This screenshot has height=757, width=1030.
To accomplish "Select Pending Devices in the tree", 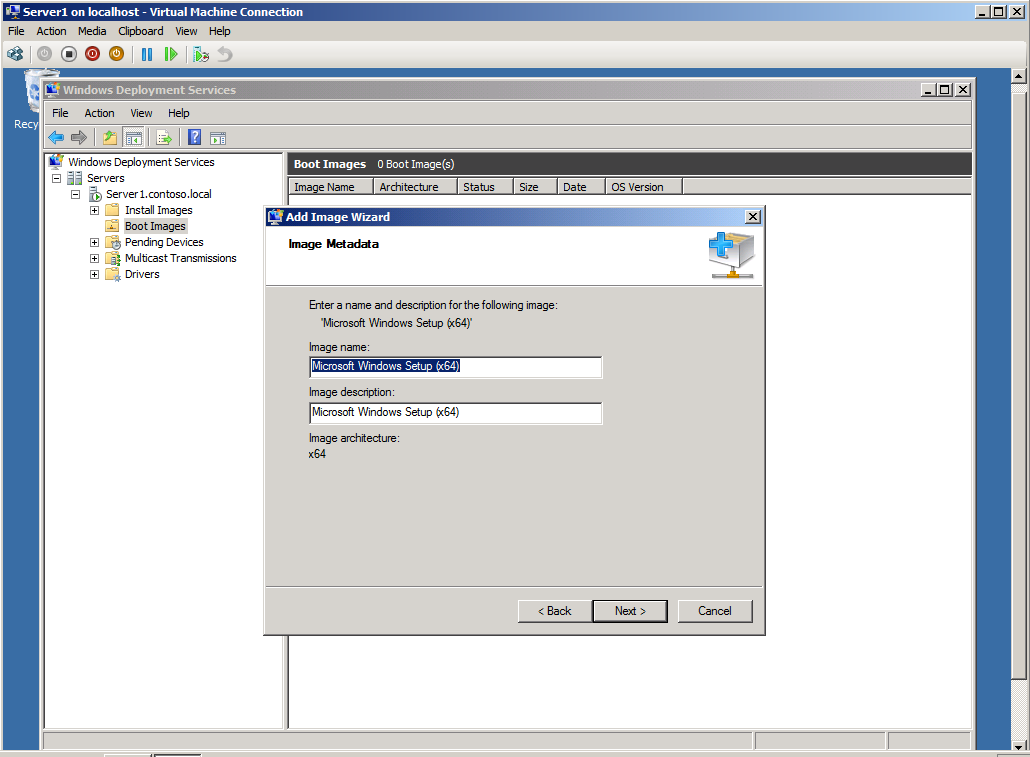I will coord(164,242).
